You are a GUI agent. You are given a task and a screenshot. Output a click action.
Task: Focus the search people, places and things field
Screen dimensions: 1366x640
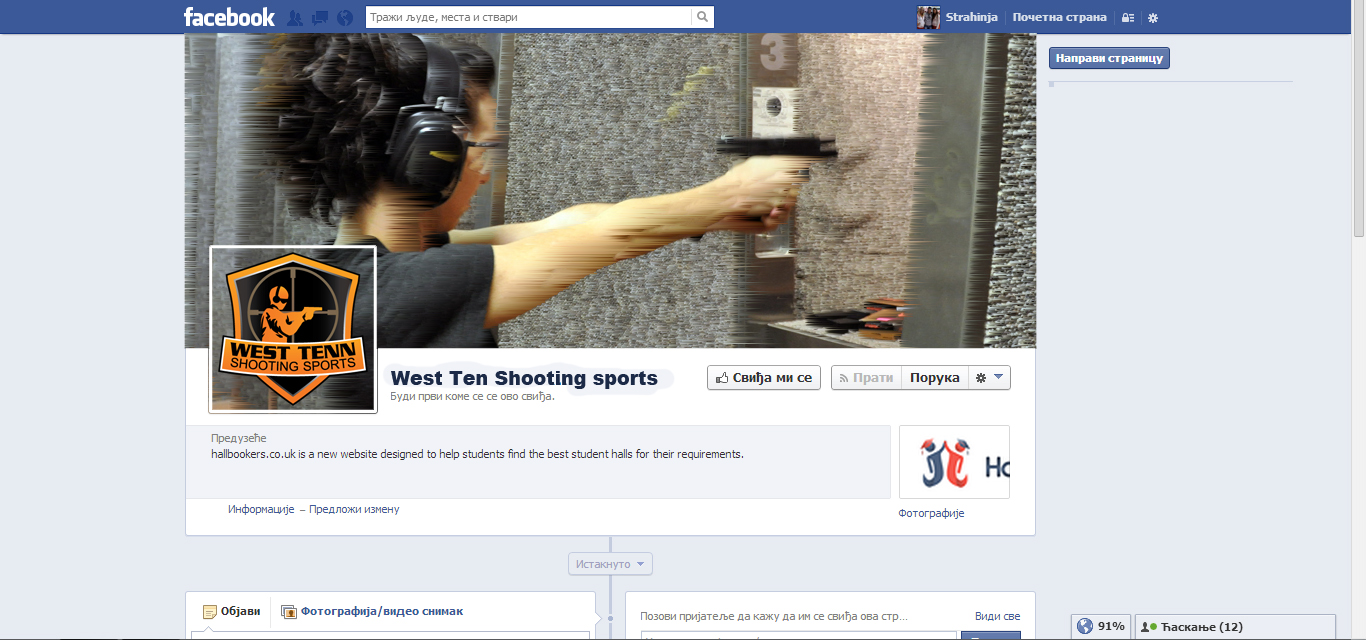point(529,17)
